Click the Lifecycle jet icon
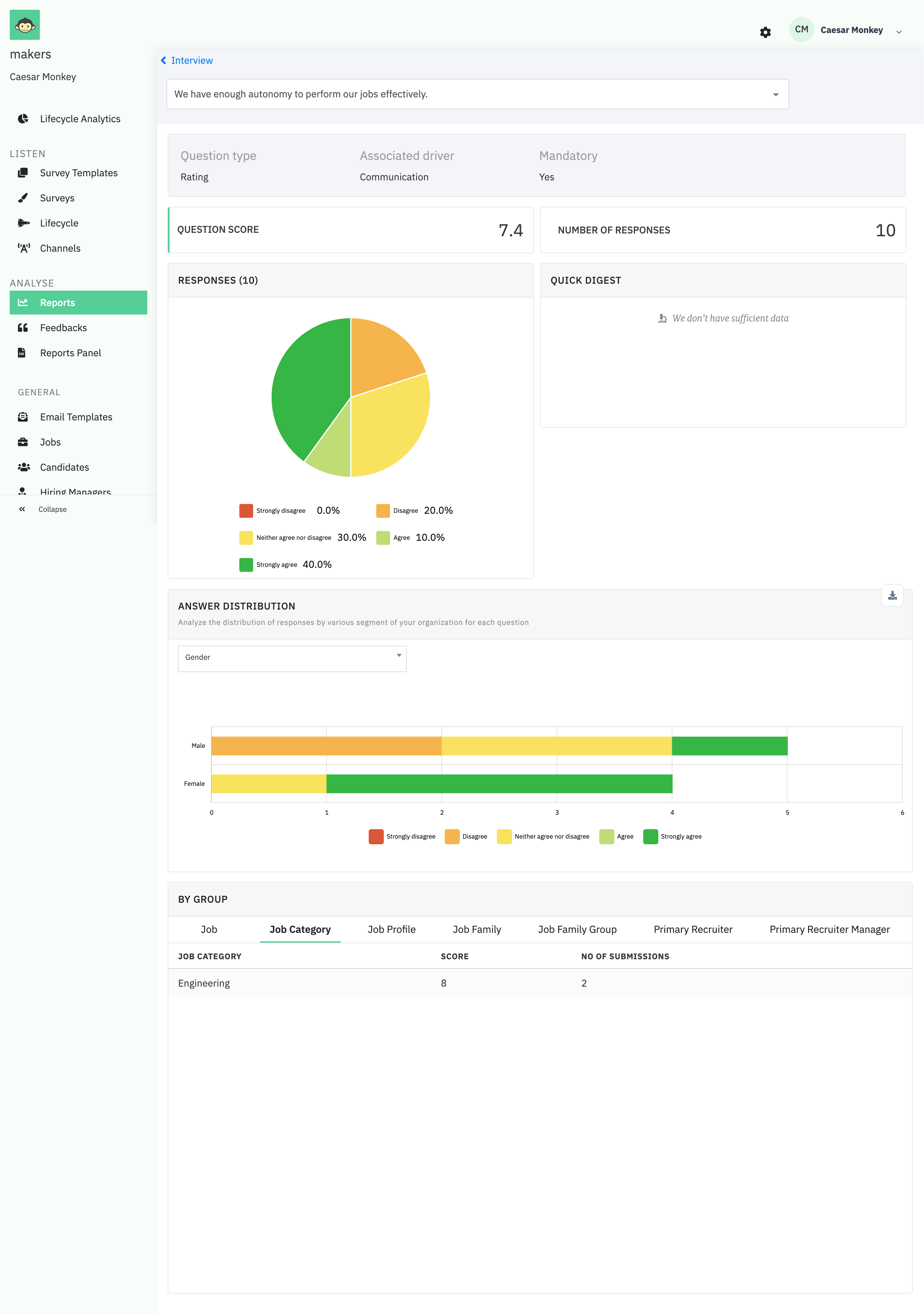 (24, 223)
